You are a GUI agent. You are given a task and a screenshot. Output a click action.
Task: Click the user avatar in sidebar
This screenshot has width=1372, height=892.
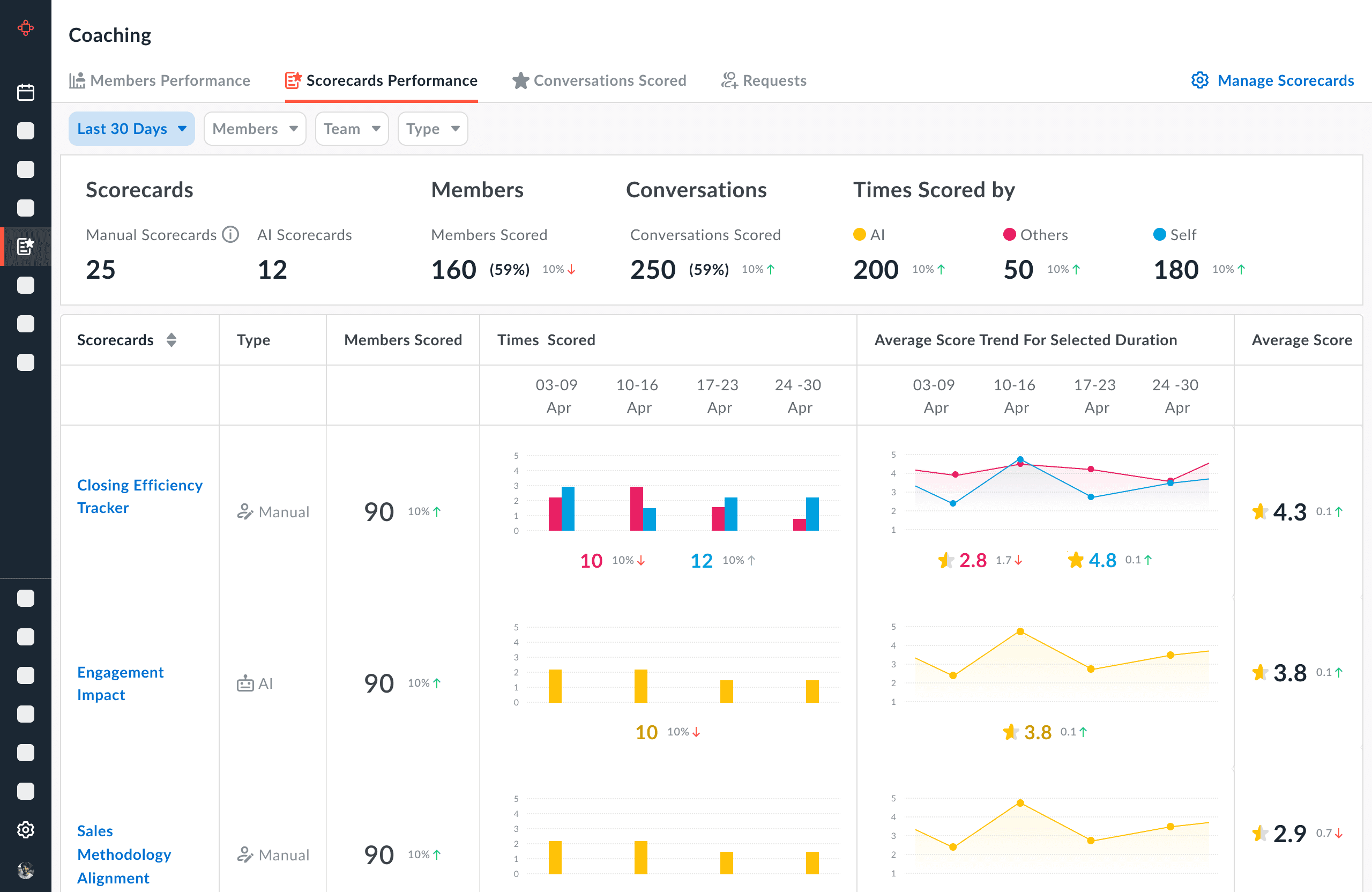pyautogui.click(x=25, y=869)
